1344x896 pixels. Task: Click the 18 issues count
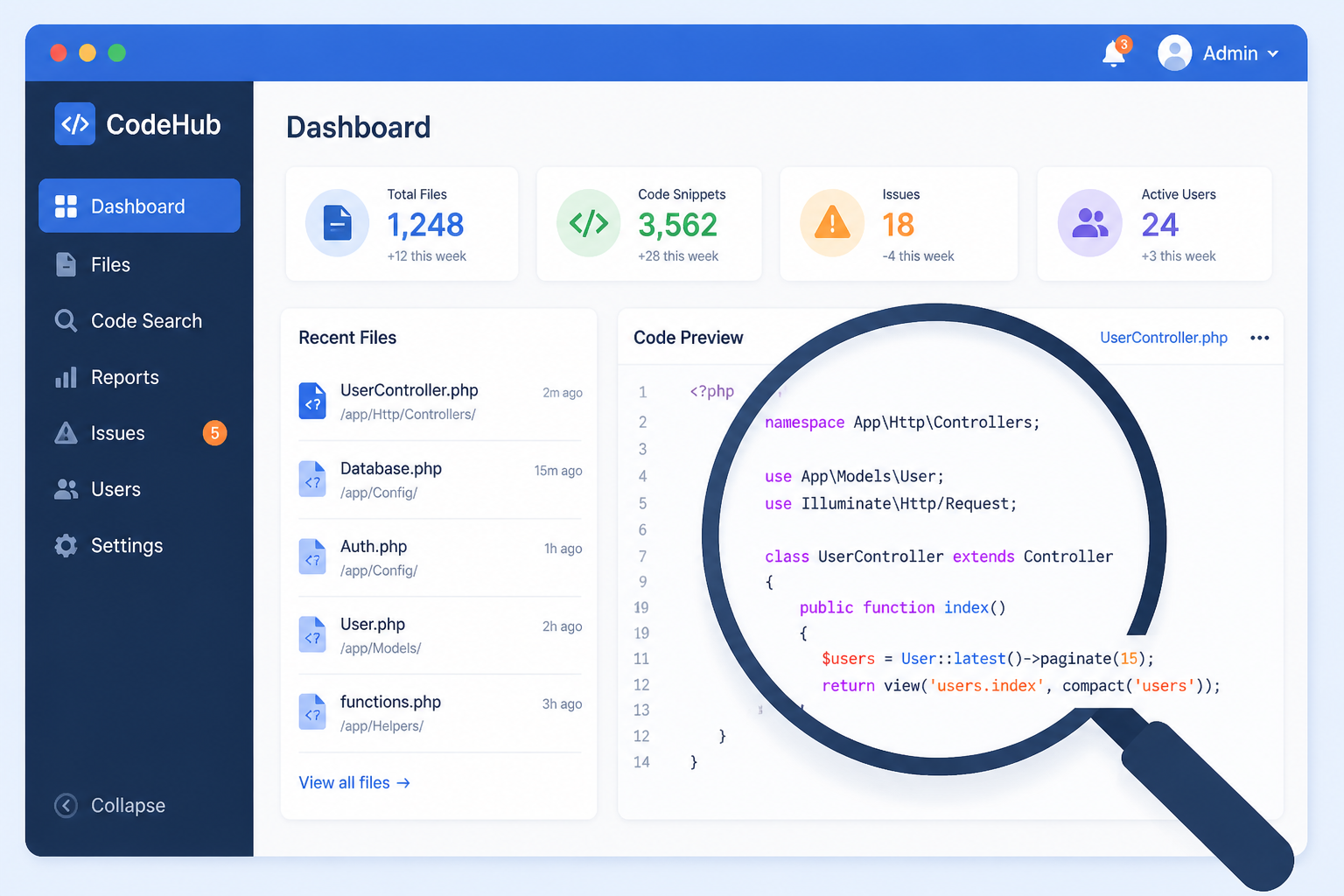[x=899, y=225]
